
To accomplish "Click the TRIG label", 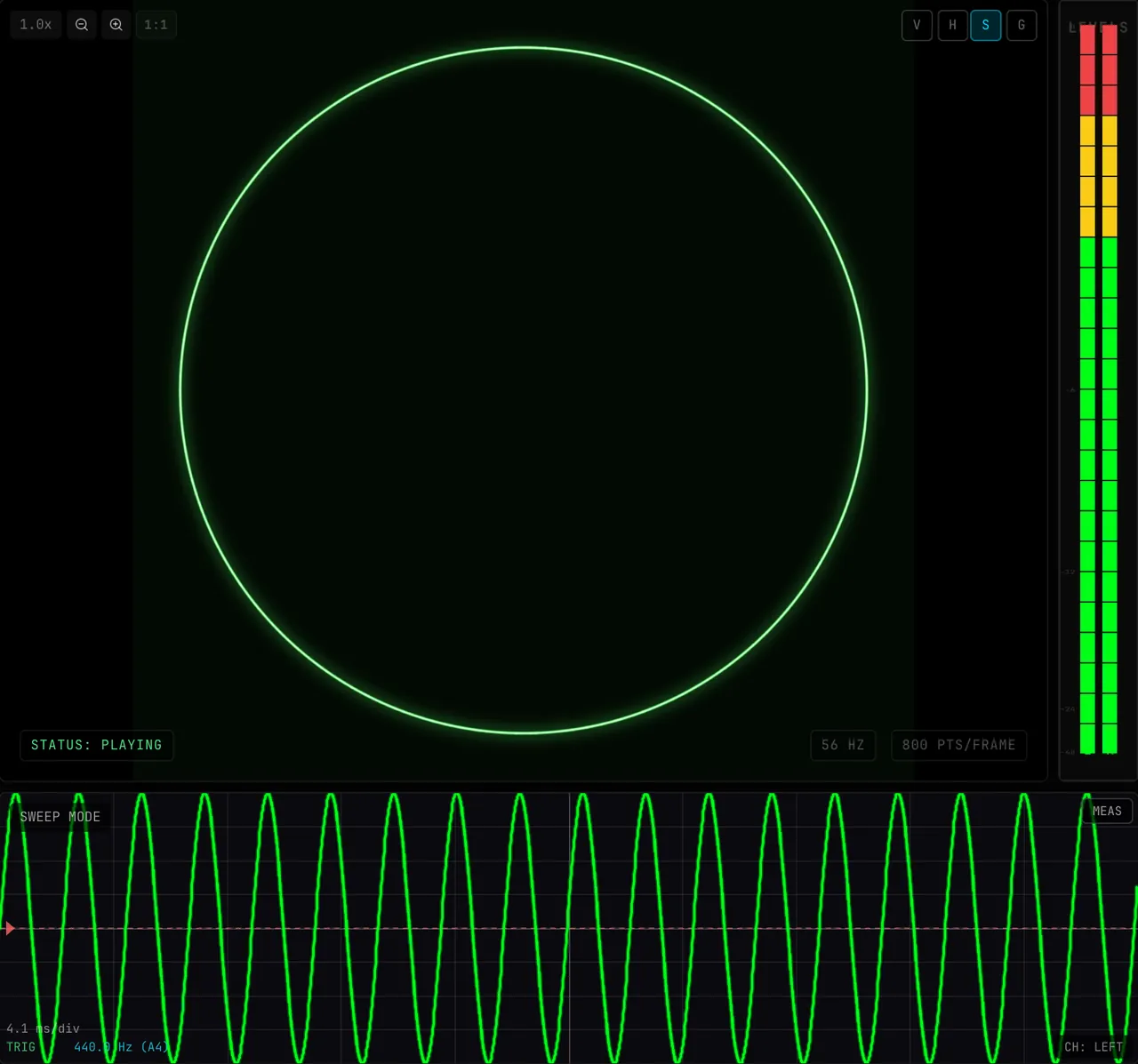I will tap(21, 1047).
